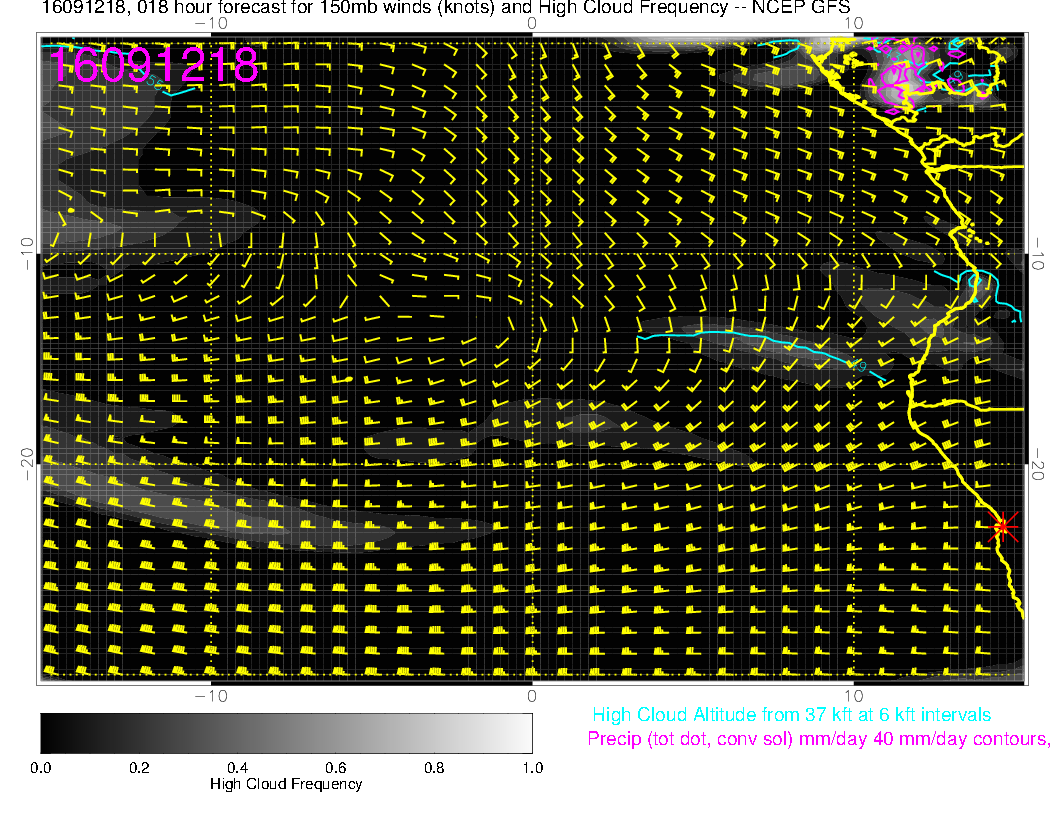The width and height of the screenshot is (1056, 816).
Task: Click the magenta Precip legend text
Action: [818, 740]
